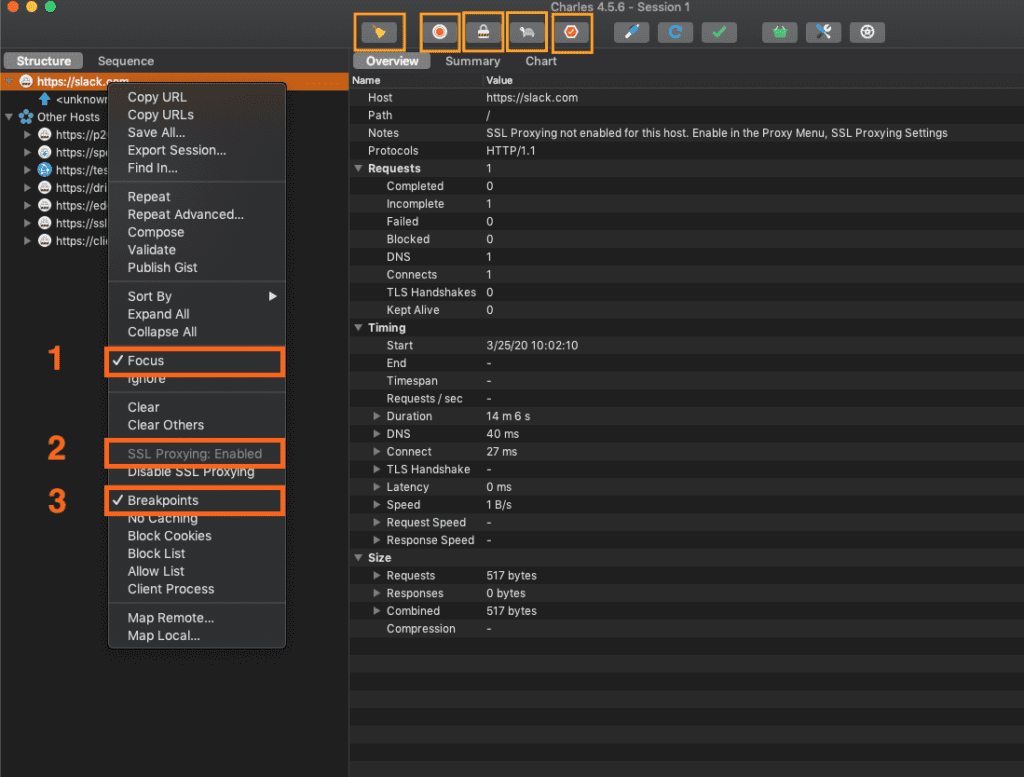Click the padlock SSL Proxying toolbar icon
Screen dimensions: 1024x777
(484, 32)
